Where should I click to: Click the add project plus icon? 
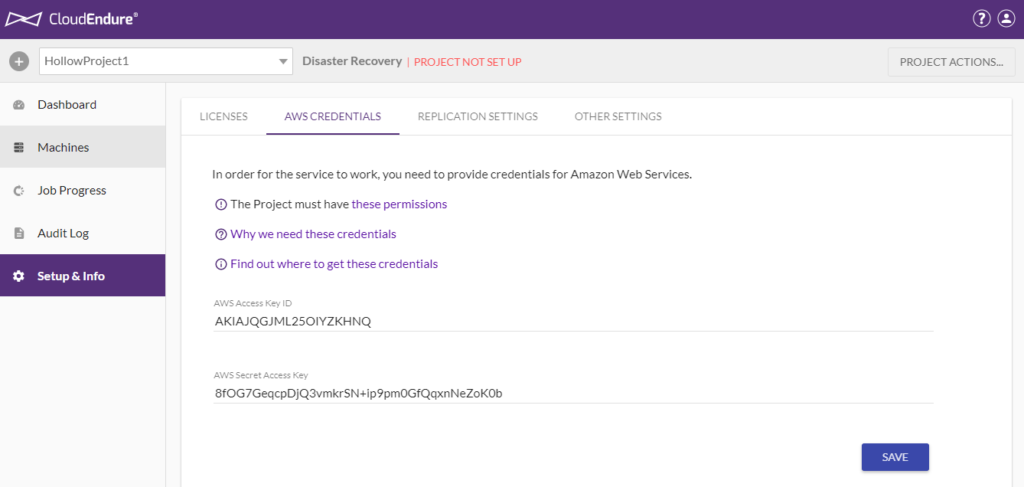point(19,61)
